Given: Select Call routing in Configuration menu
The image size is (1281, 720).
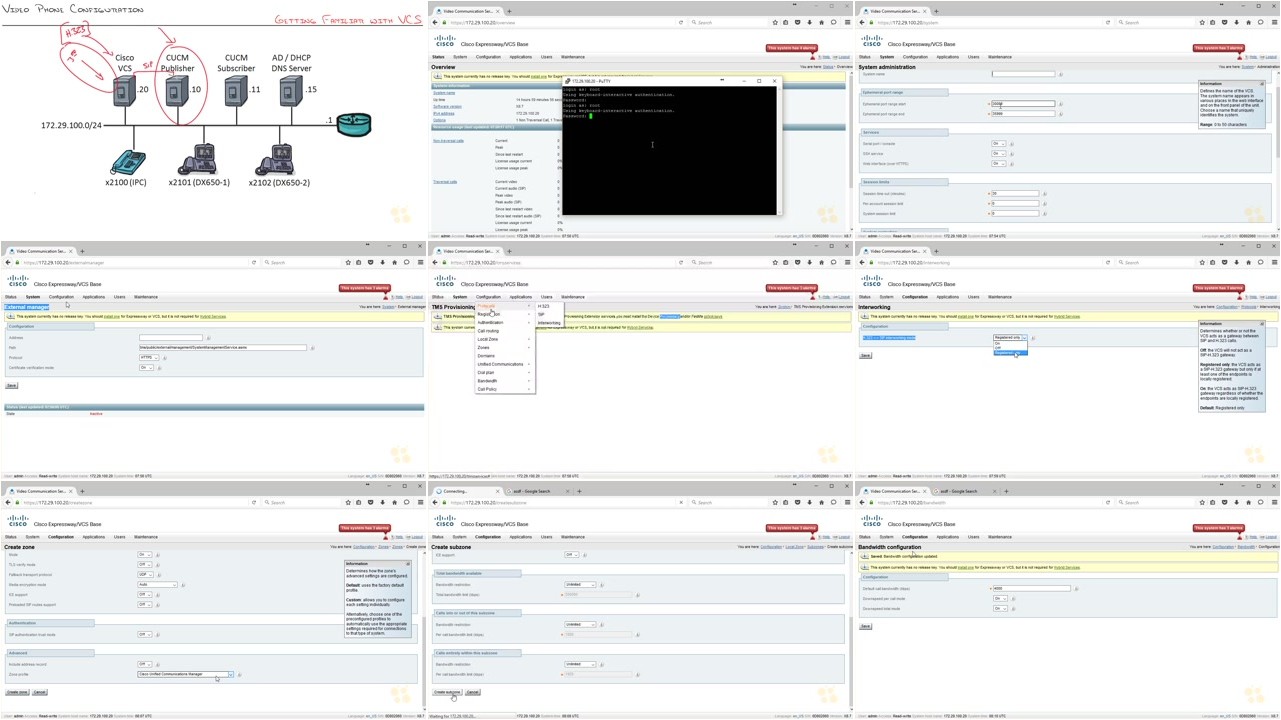Looking at the screenshot, I should tap(503, 331).
